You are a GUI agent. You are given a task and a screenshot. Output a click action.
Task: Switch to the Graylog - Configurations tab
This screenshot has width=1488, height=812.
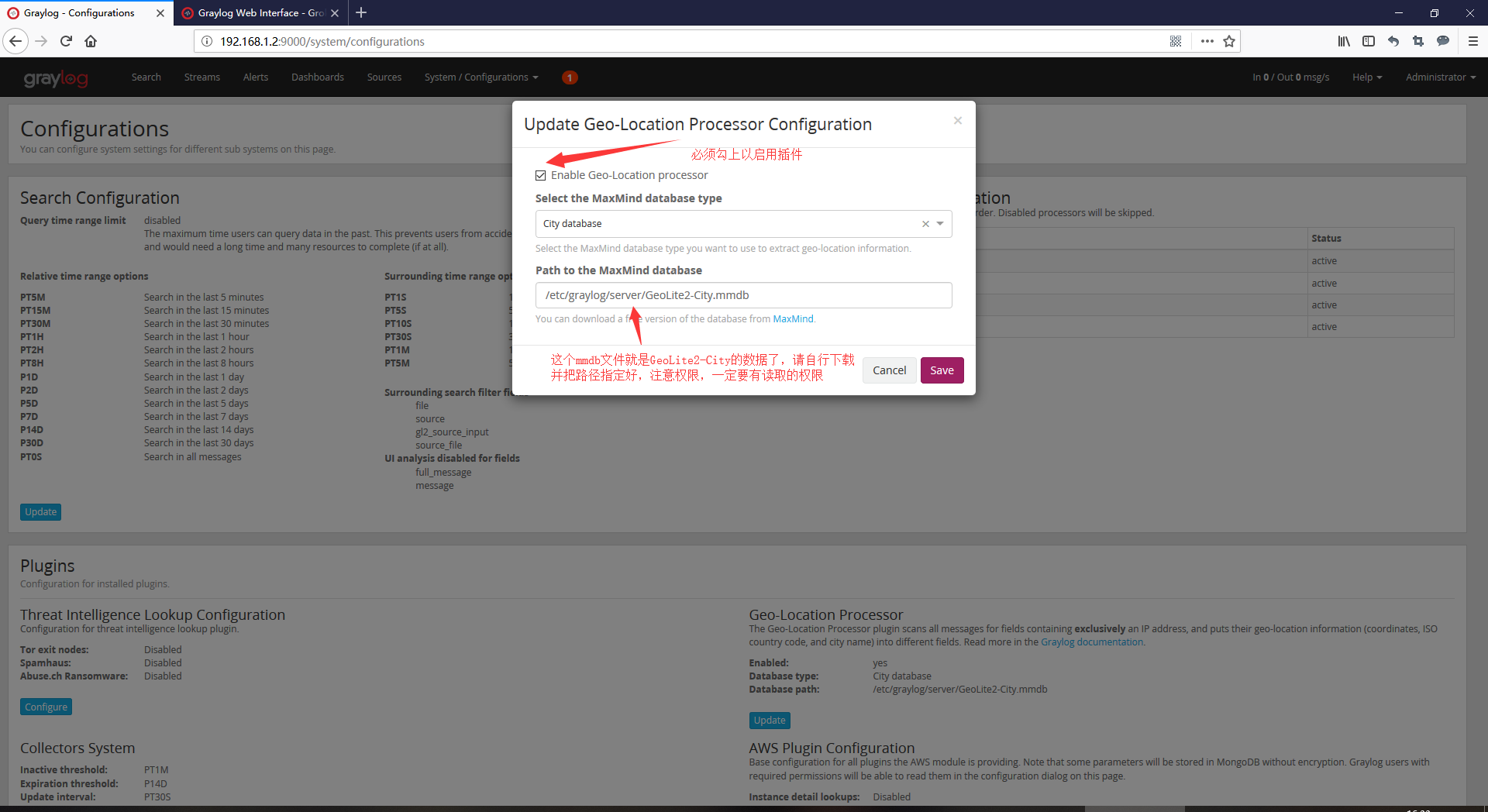coord(79,13)
